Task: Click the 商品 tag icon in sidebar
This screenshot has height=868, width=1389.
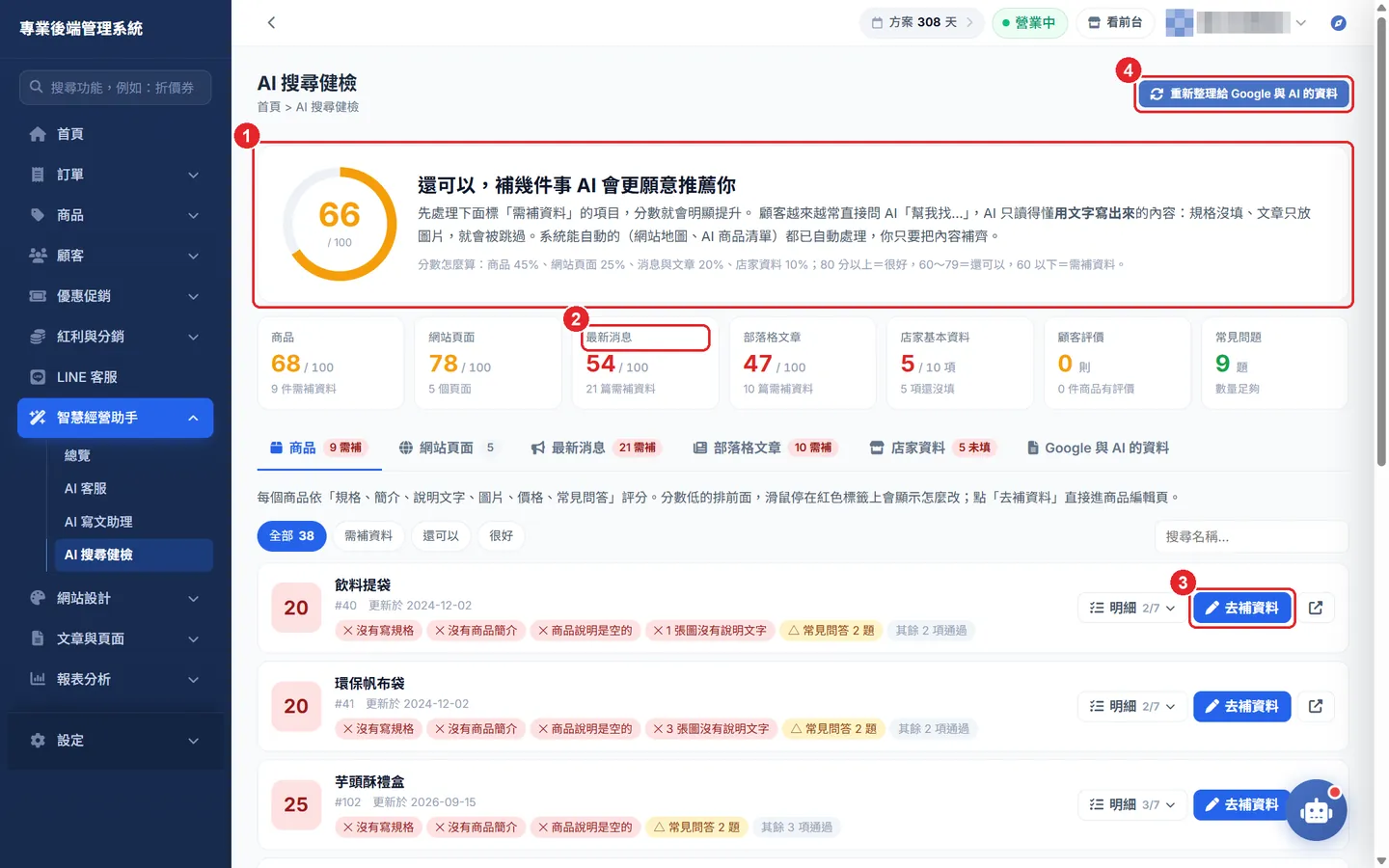Action: (38, 215)
